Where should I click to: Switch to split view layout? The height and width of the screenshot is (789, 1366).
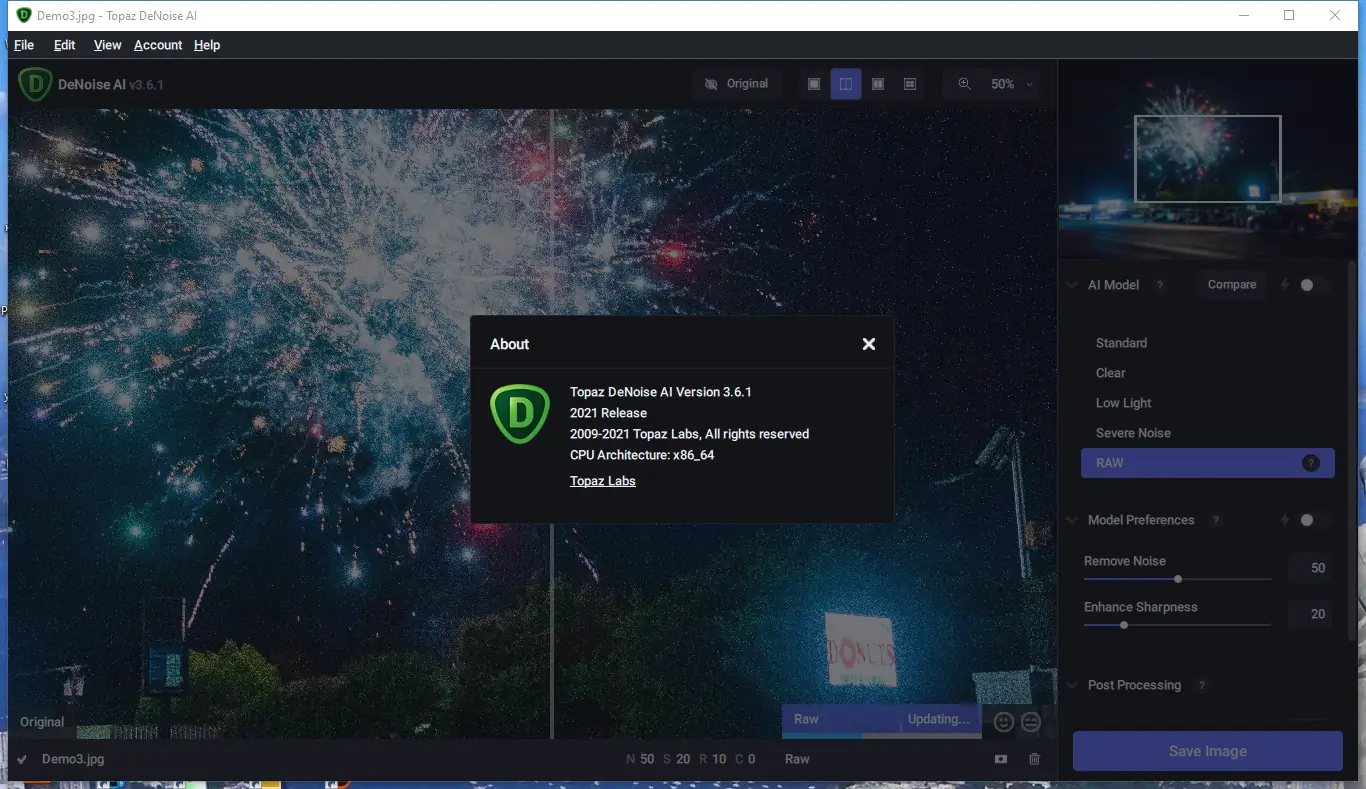846,84
